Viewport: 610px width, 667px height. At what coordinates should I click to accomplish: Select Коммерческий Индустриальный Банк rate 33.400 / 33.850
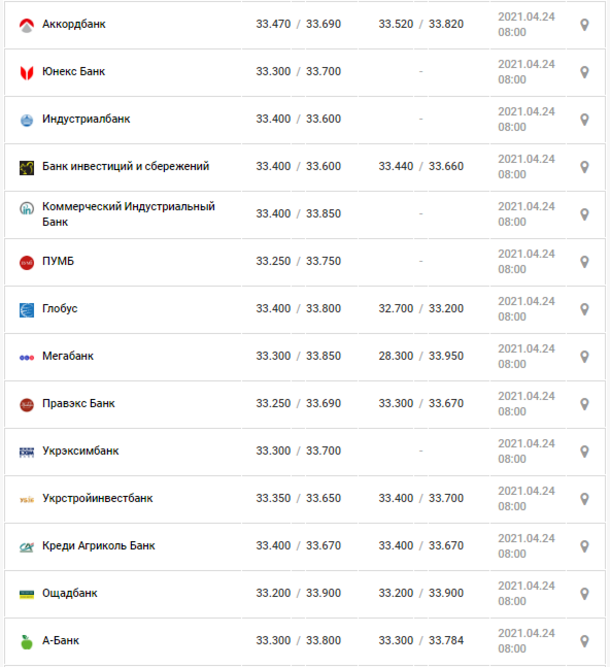(298, 214)
